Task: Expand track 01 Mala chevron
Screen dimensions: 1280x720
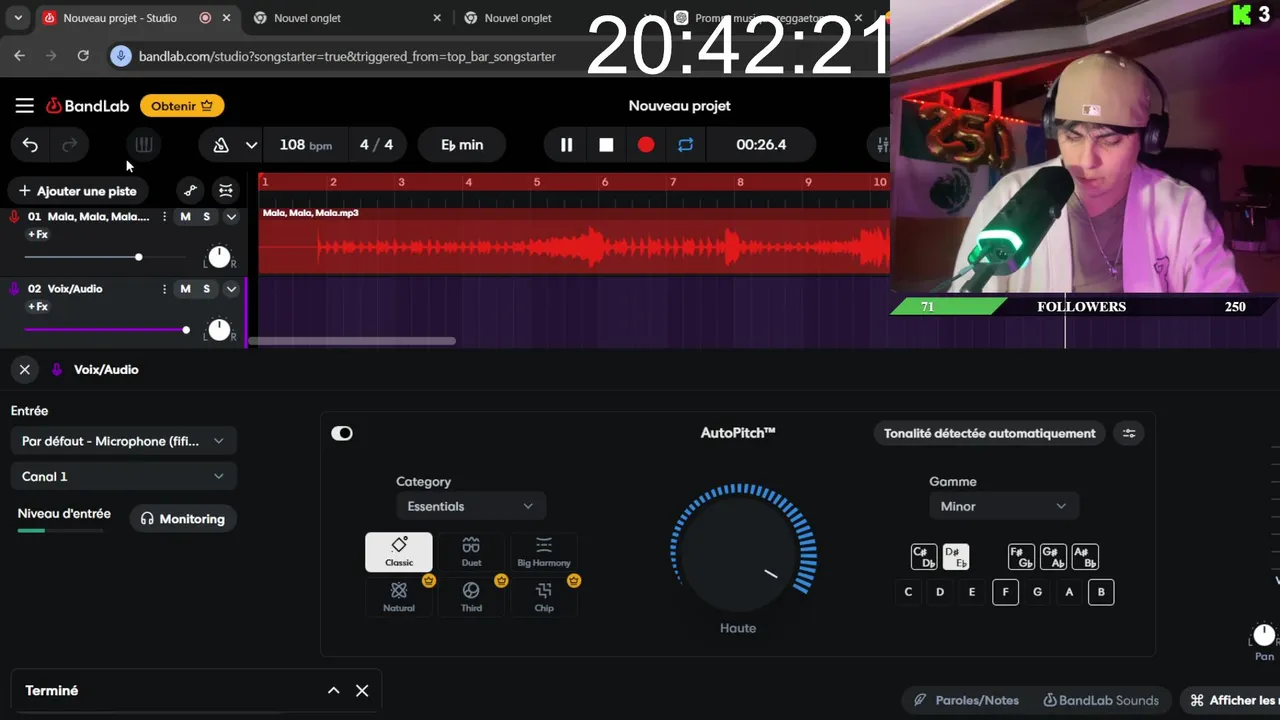Action: [x=231, y=217]
